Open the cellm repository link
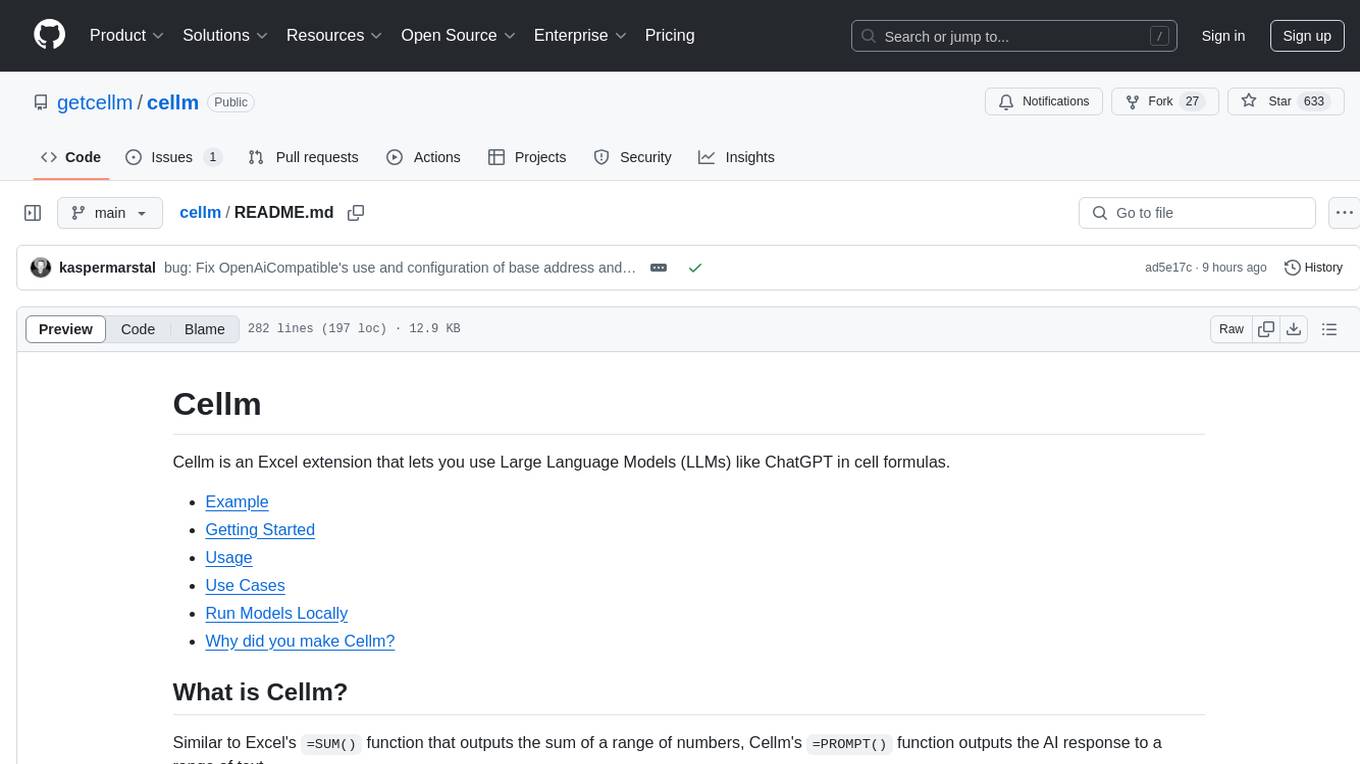 pyautogui.click(x=173, y=102)
